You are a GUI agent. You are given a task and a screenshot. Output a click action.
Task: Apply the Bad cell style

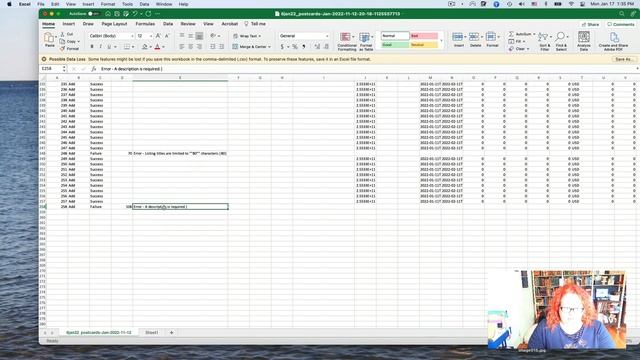pos(424,36)
